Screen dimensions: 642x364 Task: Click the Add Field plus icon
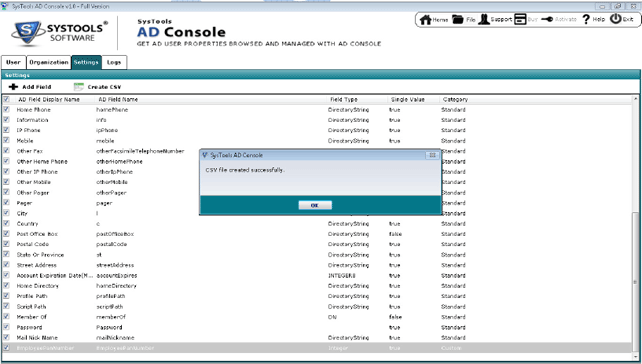pyautogui.click(x=13, y=87)
